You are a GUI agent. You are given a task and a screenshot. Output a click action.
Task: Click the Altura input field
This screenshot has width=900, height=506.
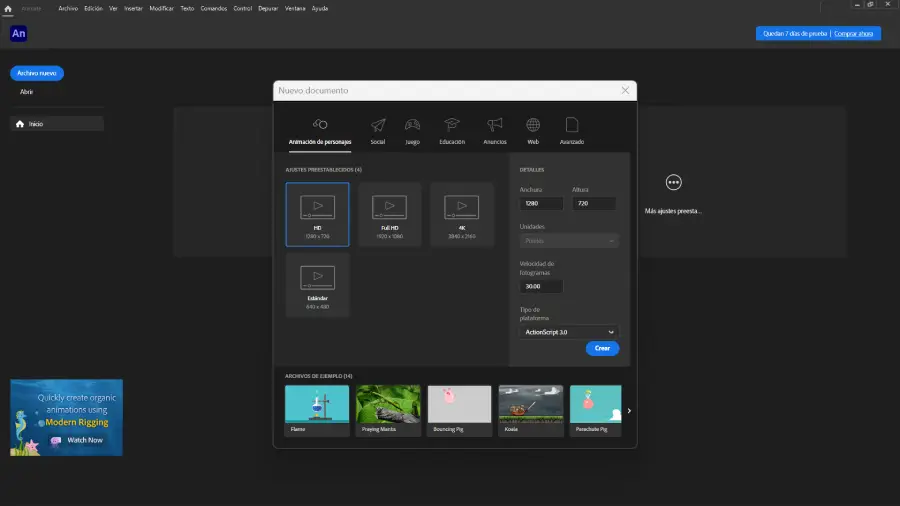[593, 204]
